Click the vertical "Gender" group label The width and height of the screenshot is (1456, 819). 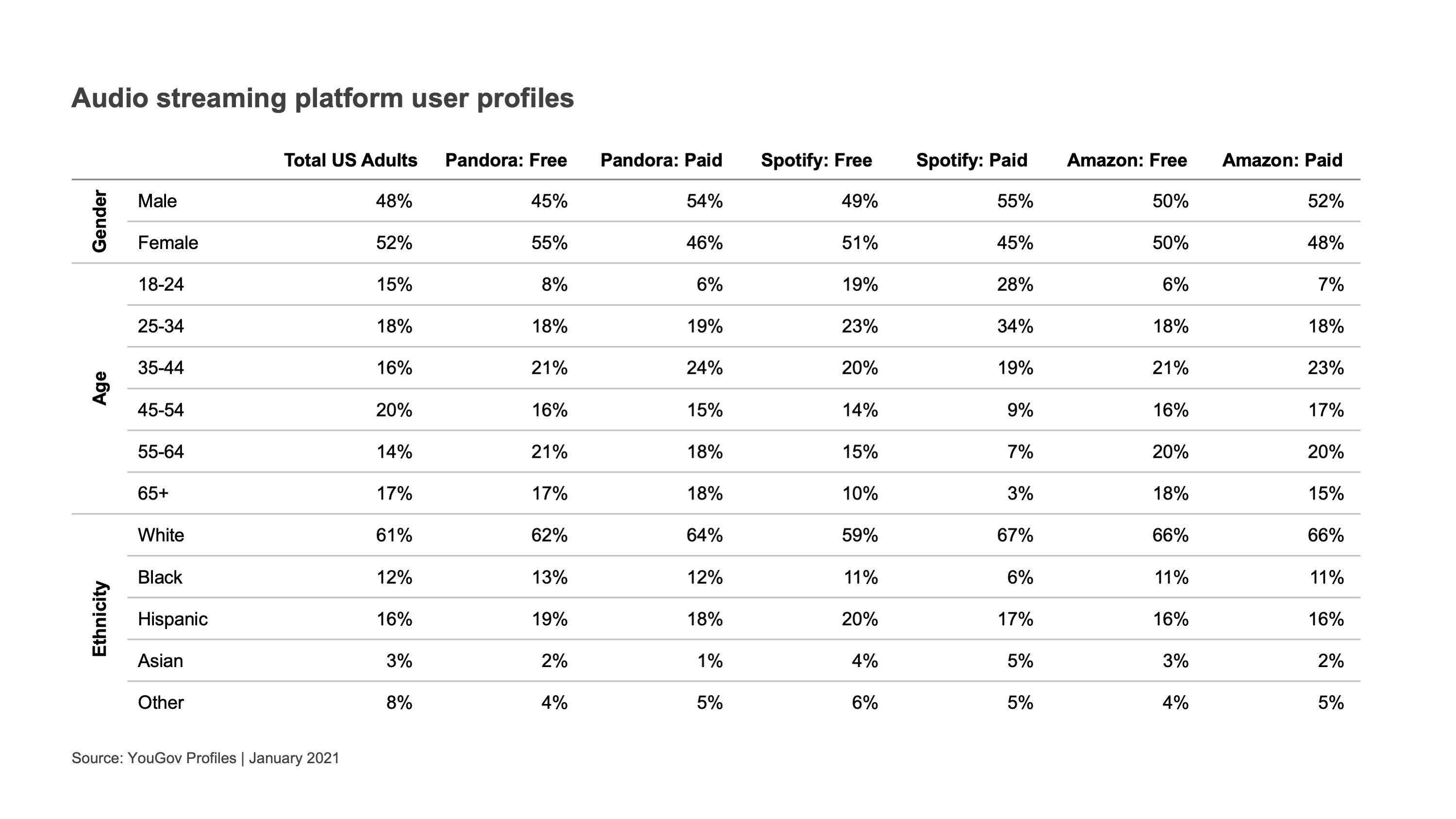(x=100, y=221)
